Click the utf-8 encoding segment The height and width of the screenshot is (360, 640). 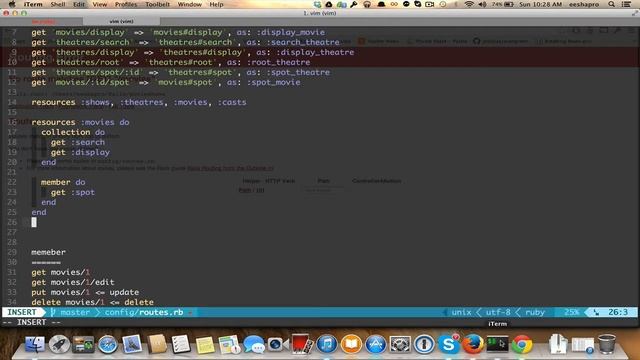(498, 312)
